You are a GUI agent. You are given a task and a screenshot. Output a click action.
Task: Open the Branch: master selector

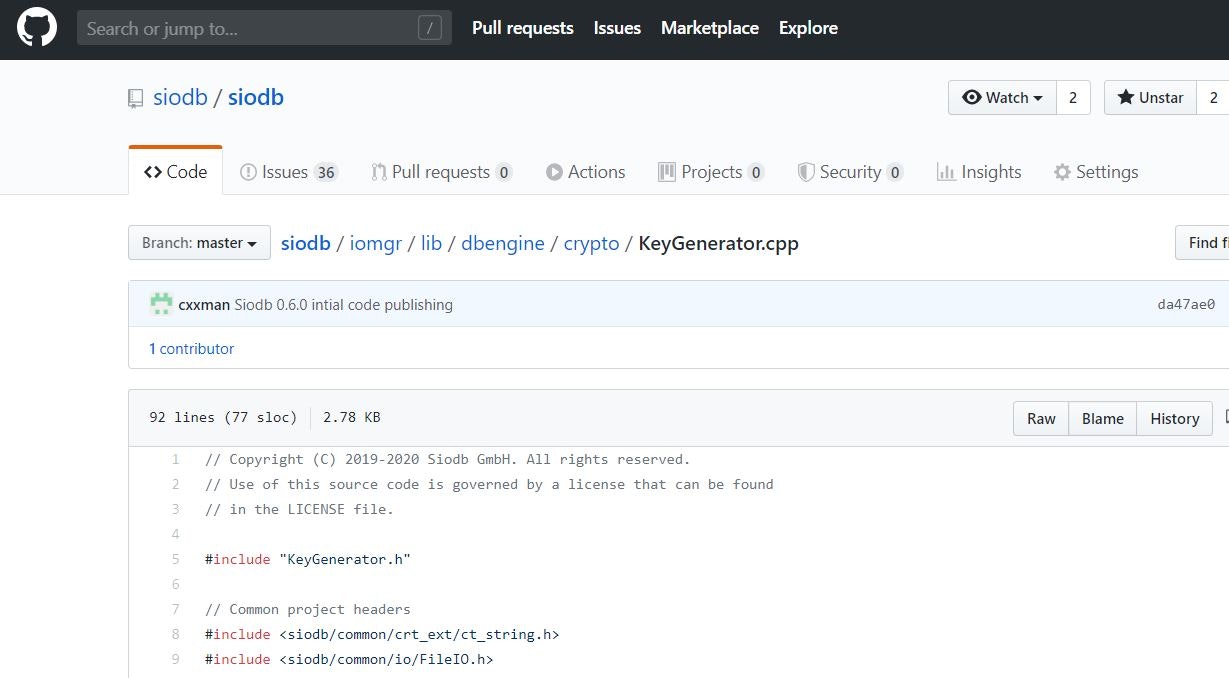coord(198,242)
